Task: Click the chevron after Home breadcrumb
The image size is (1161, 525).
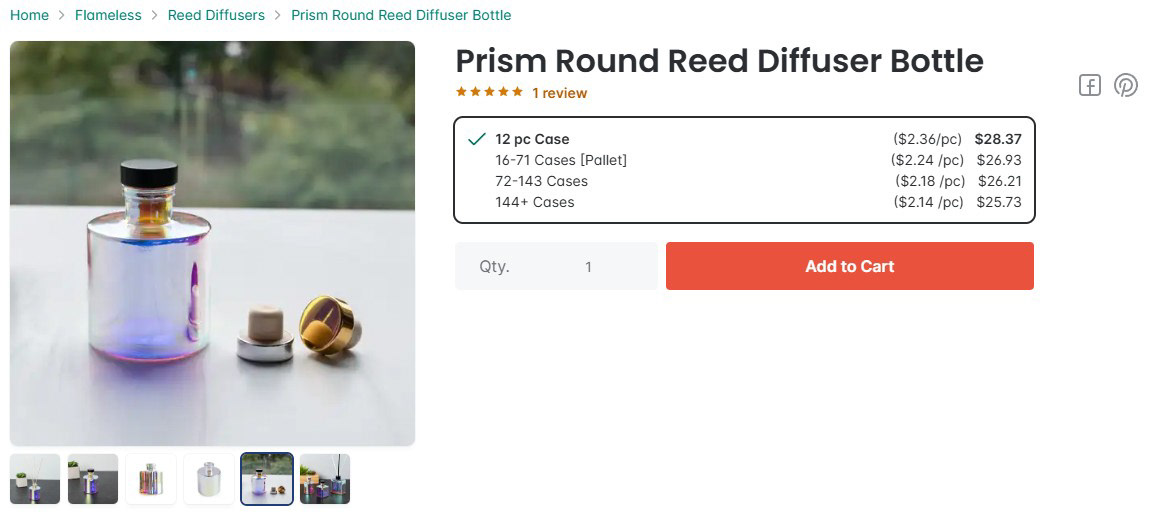Action: click(x=62, y=15)
